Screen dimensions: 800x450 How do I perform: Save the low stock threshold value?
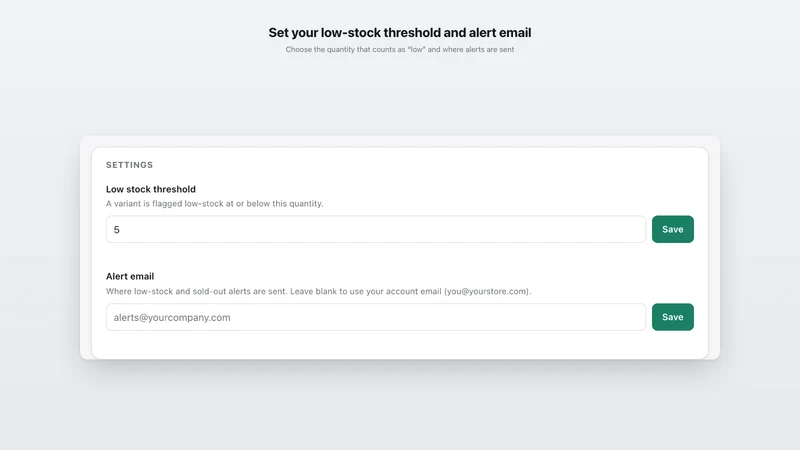click(672, 229)
